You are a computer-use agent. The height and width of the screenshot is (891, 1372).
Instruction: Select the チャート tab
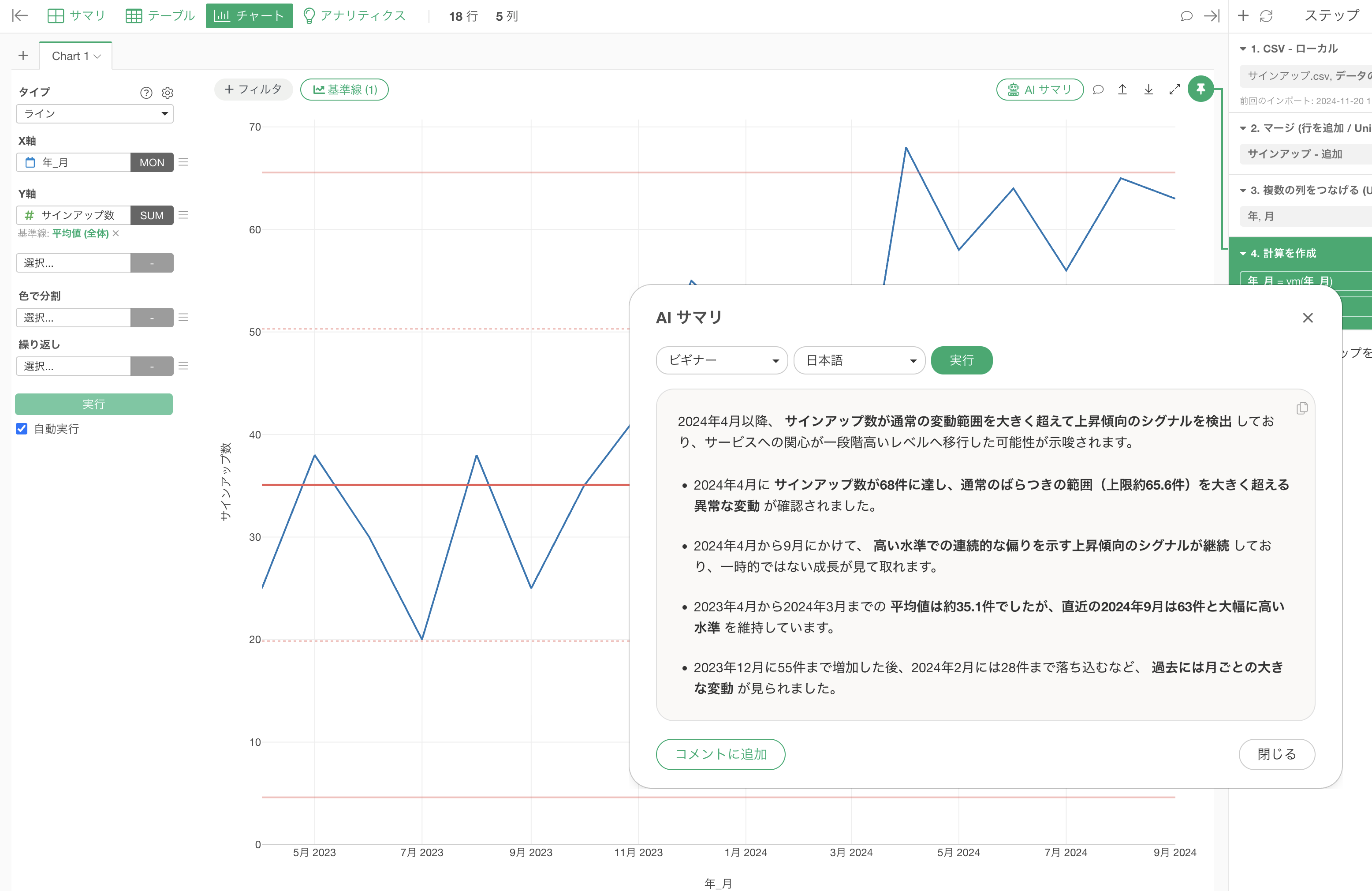(249, 15)
